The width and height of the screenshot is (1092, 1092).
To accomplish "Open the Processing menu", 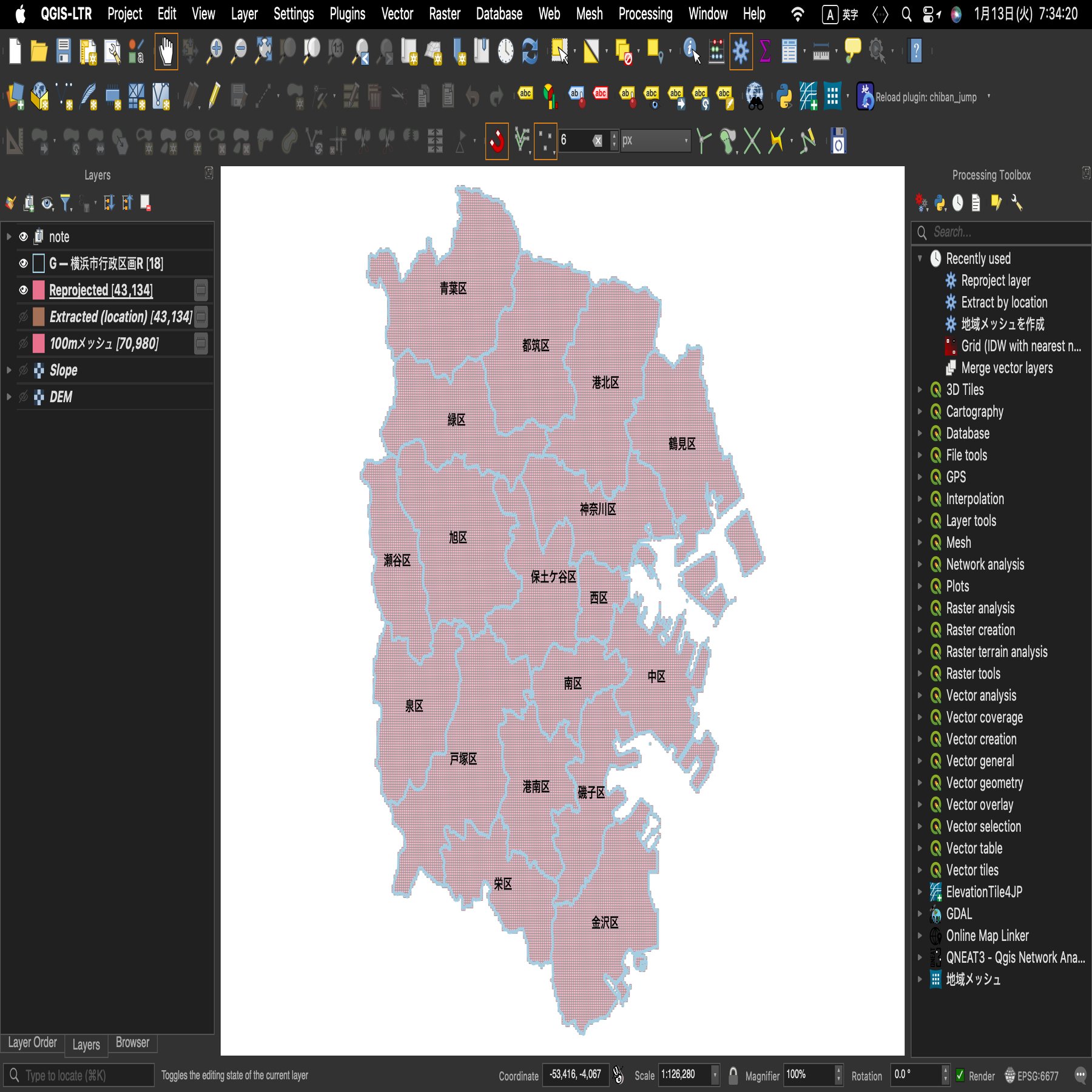I will pos(645,14).
